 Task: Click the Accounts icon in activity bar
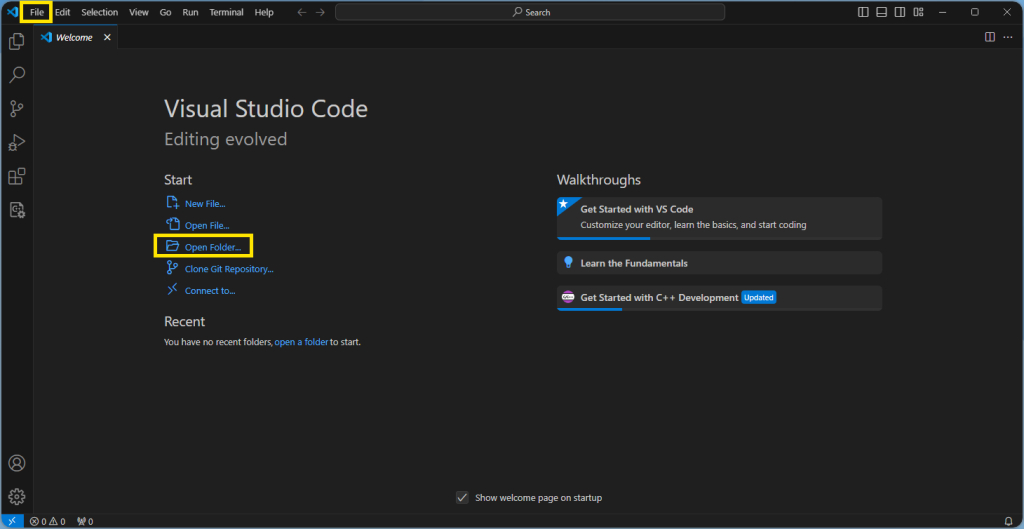click(16, 463)
